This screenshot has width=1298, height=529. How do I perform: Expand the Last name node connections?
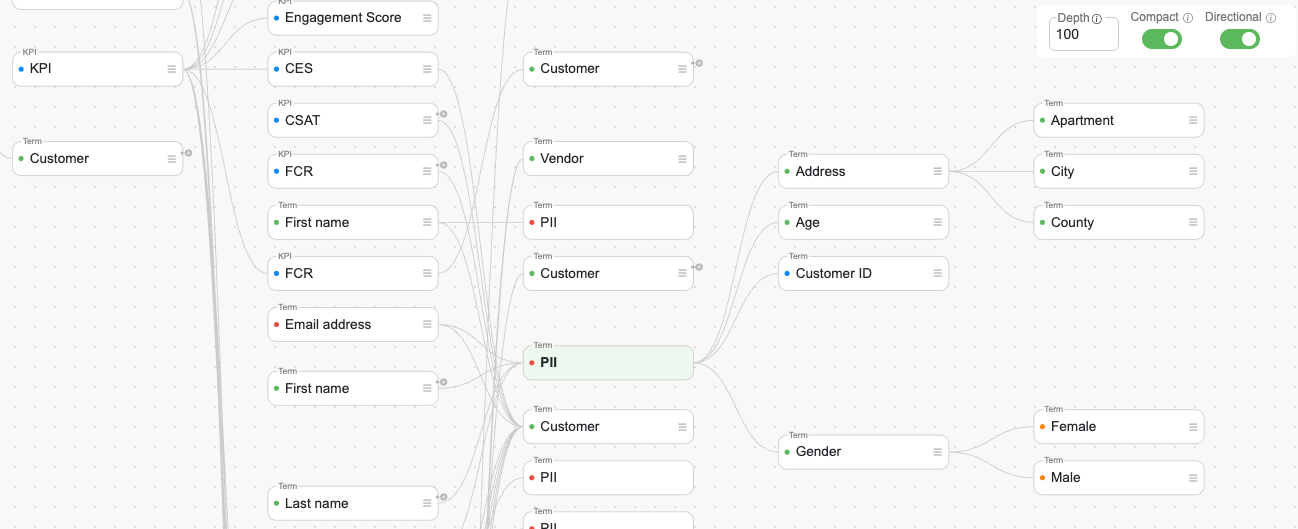point(443,497)
